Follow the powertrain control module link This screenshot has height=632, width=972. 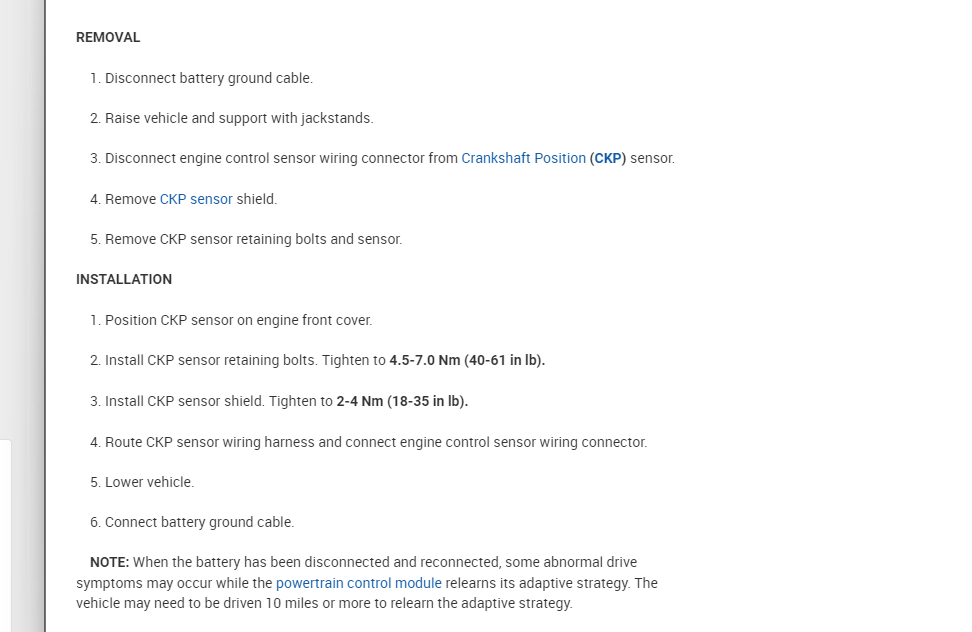358,583
